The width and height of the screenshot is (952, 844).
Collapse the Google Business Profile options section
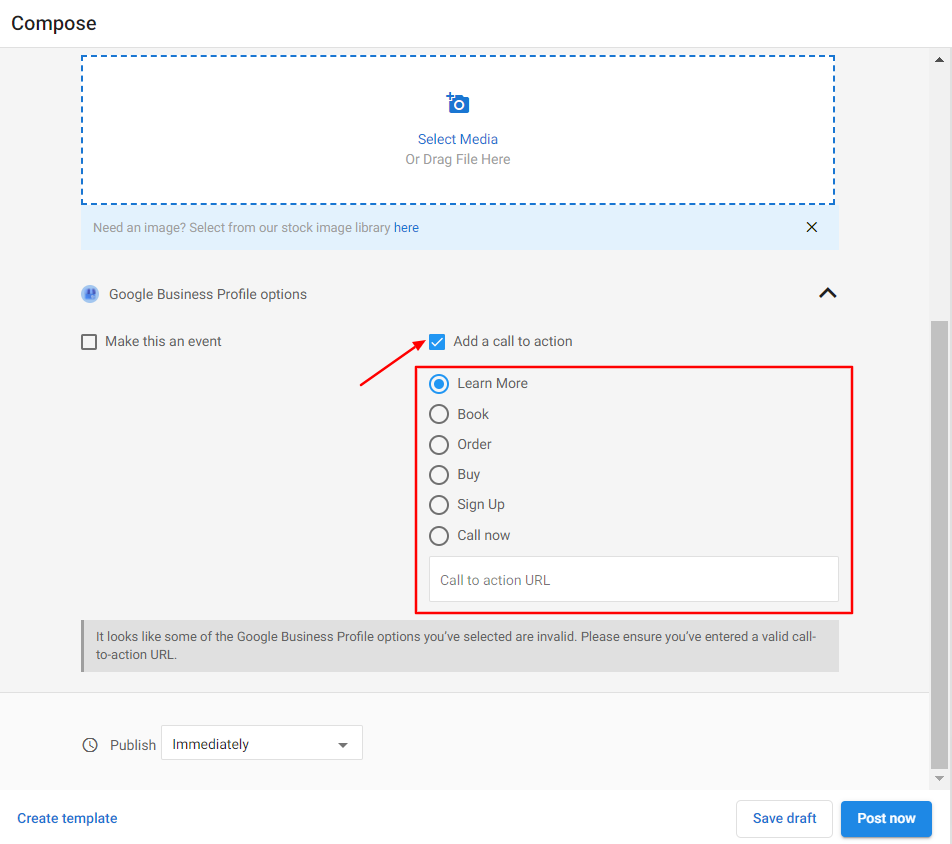pyautogui.click(x=828, y=293)
